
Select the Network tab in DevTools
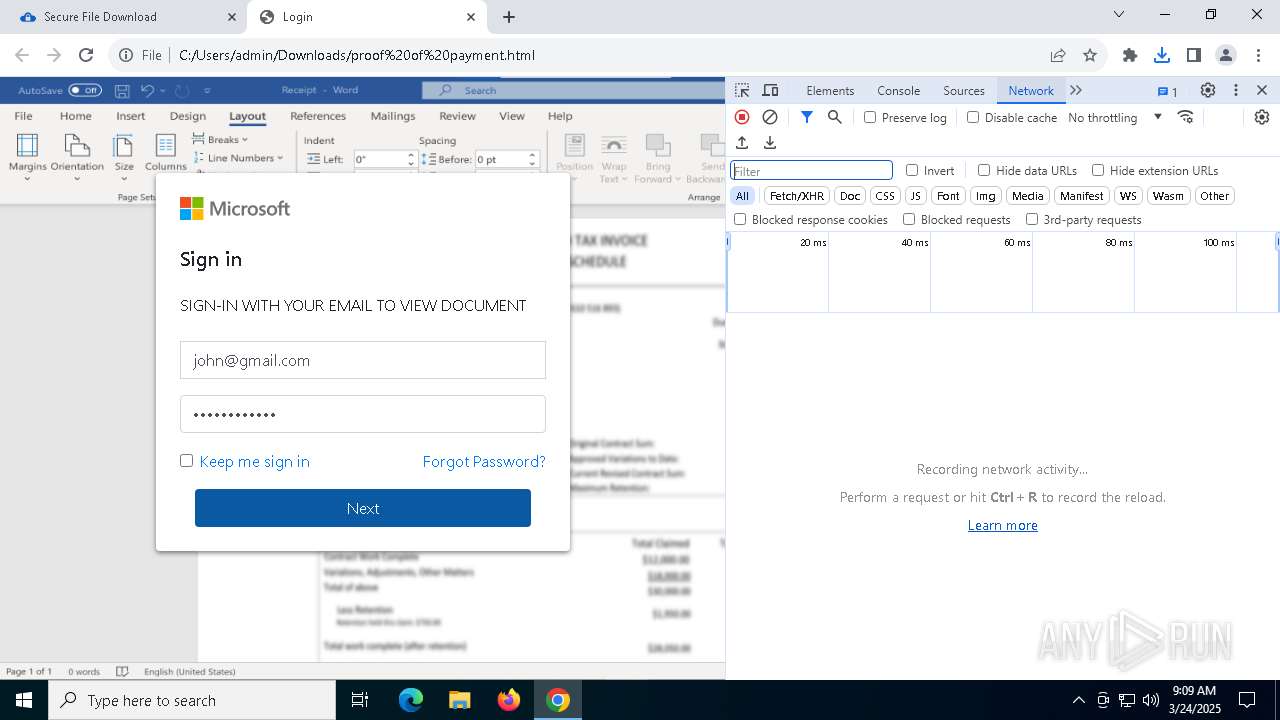[1031, 90]
